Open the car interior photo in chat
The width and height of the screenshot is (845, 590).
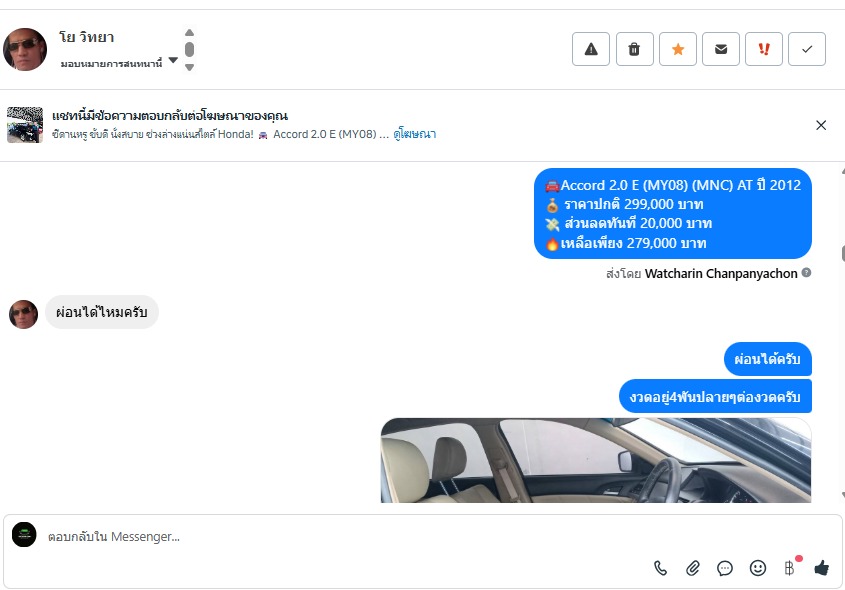(595, 461)
